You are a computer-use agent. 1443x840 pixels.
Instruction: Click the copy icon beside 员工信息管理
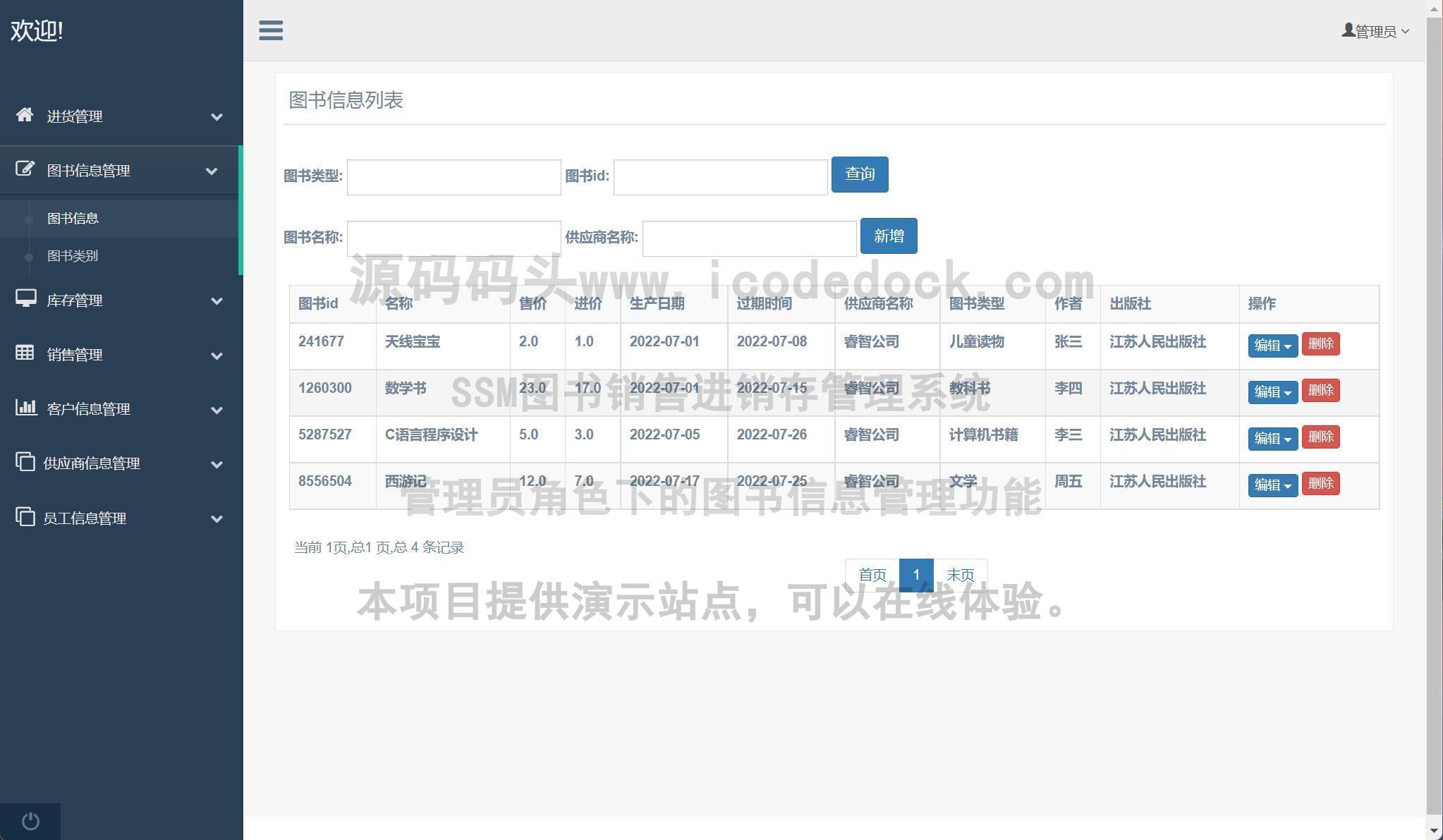25,517
